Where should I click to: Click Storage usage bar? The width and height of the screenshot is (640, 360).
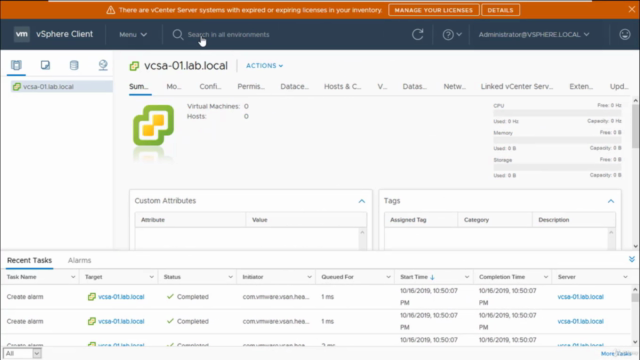pyautogui.click(x=557, y=167)
